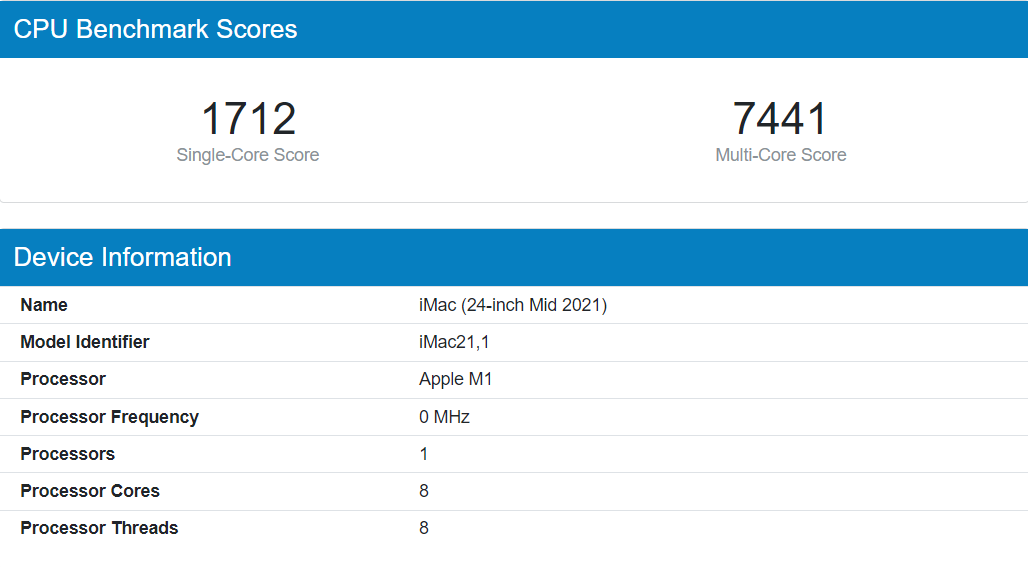Click the Model Identifier label
Image resolution: width=1028 pixels, height=567 pixels.
click(85, 342)
